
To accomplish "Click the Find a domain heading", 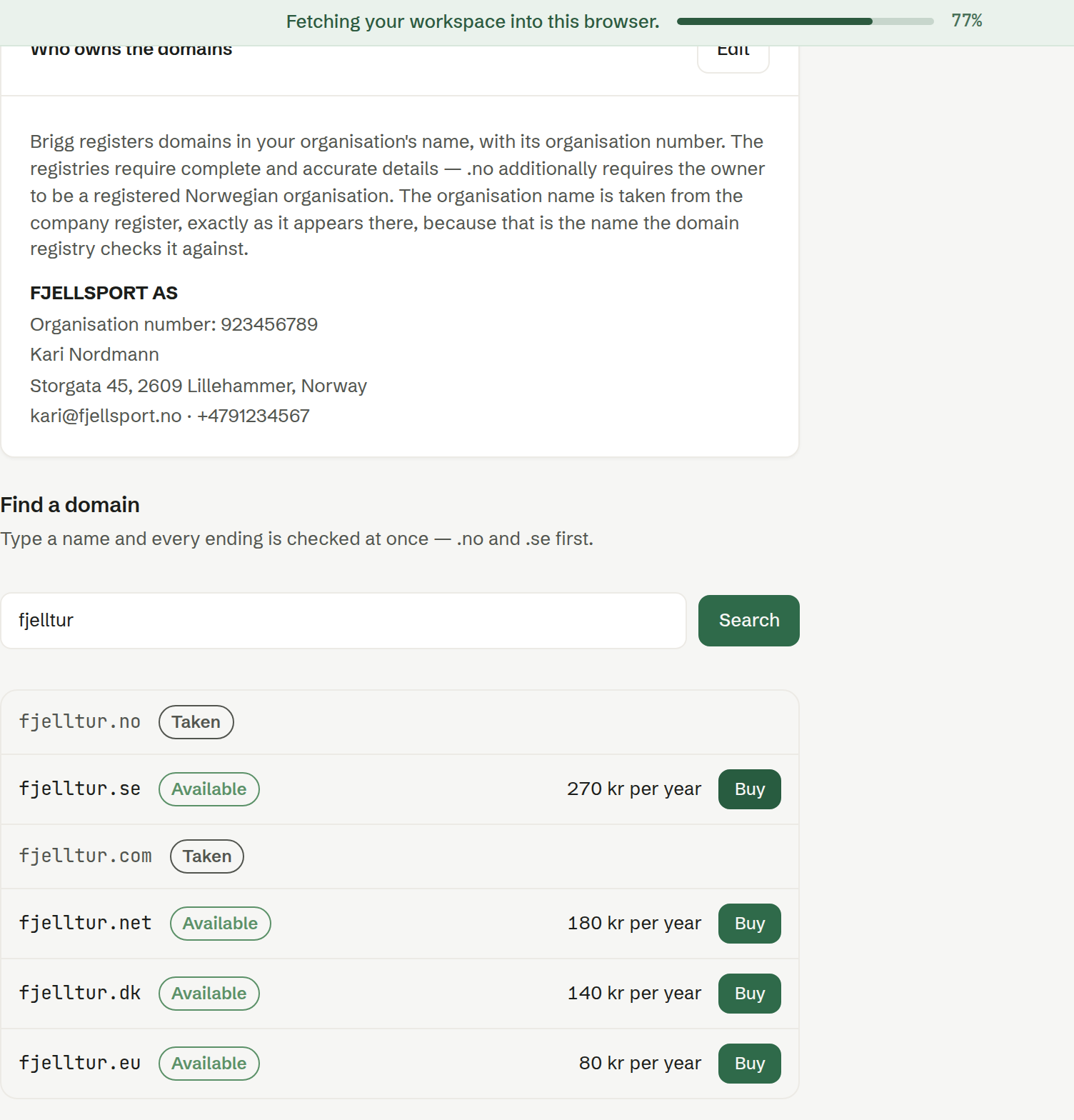I will point(70,505).
